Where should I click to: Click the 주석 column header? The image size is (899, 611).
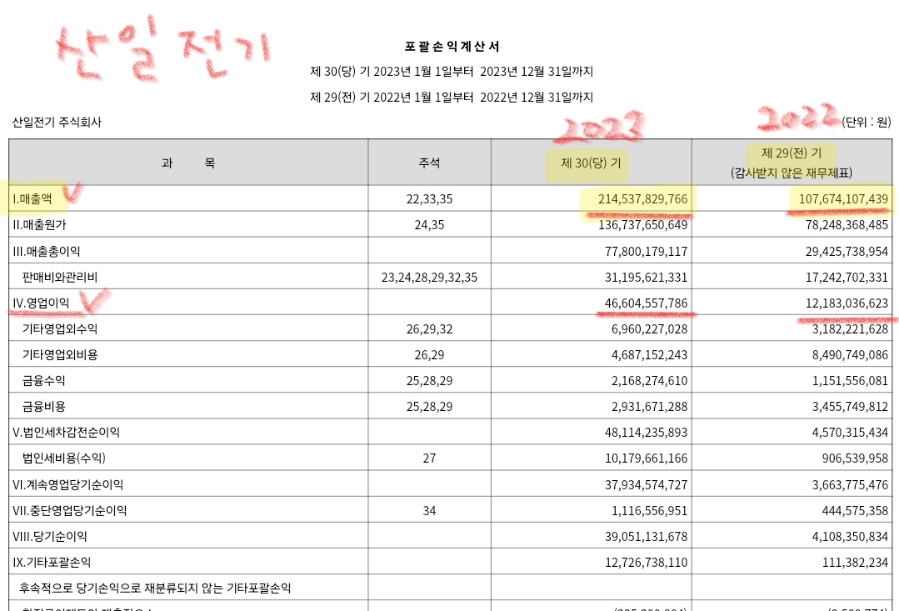(x=429, y=163)
